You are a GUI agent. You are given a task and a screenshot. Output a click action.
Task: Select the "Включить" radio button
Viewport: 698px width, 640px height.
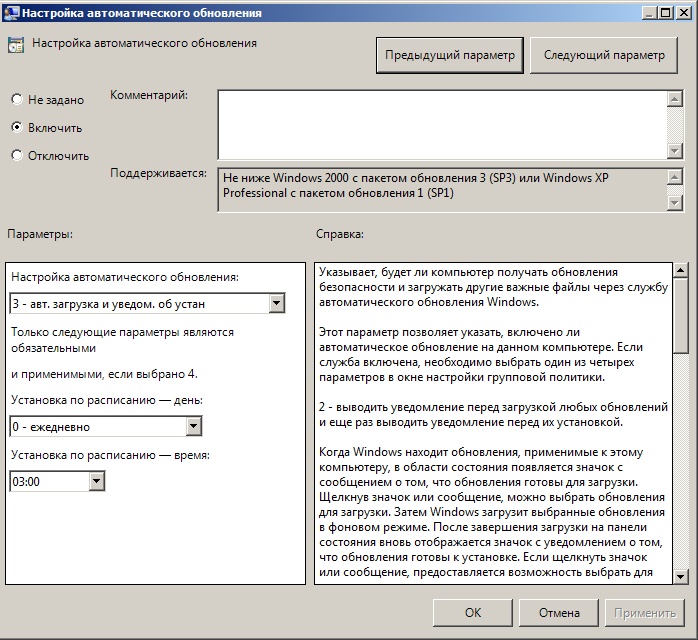point(17,127)
